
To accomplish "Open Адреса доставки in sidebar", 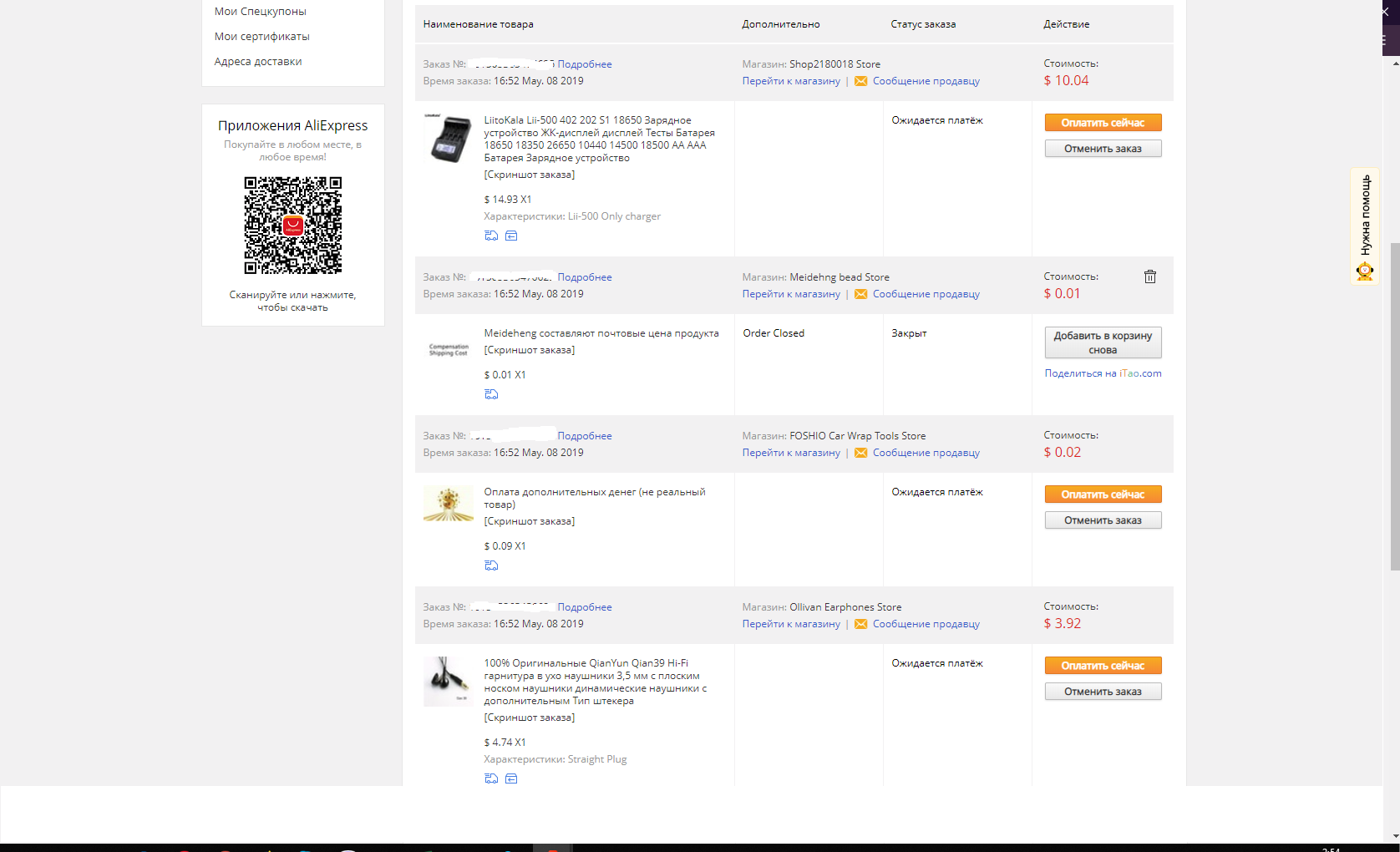I will pyautogui.click(x=258, y=62).
